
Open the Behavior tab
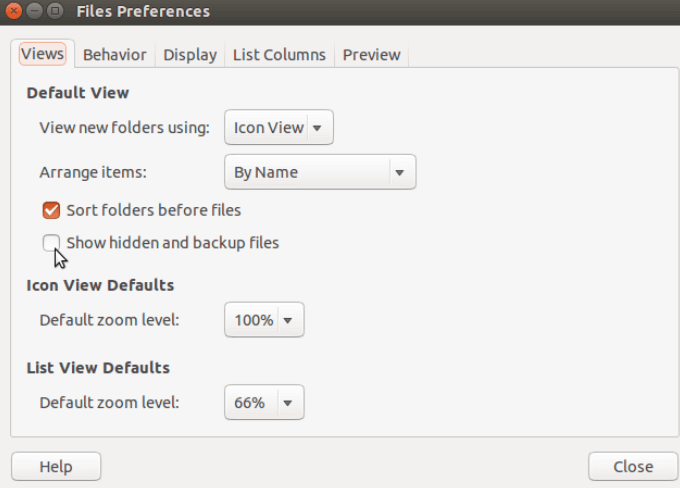pos(114,54)
